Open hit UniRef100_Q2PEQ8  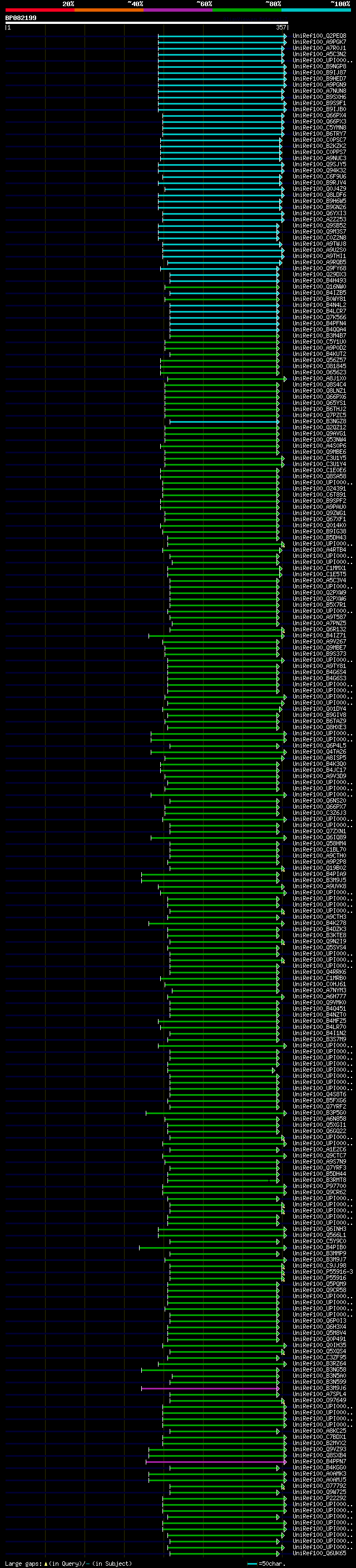coord(319,36)
